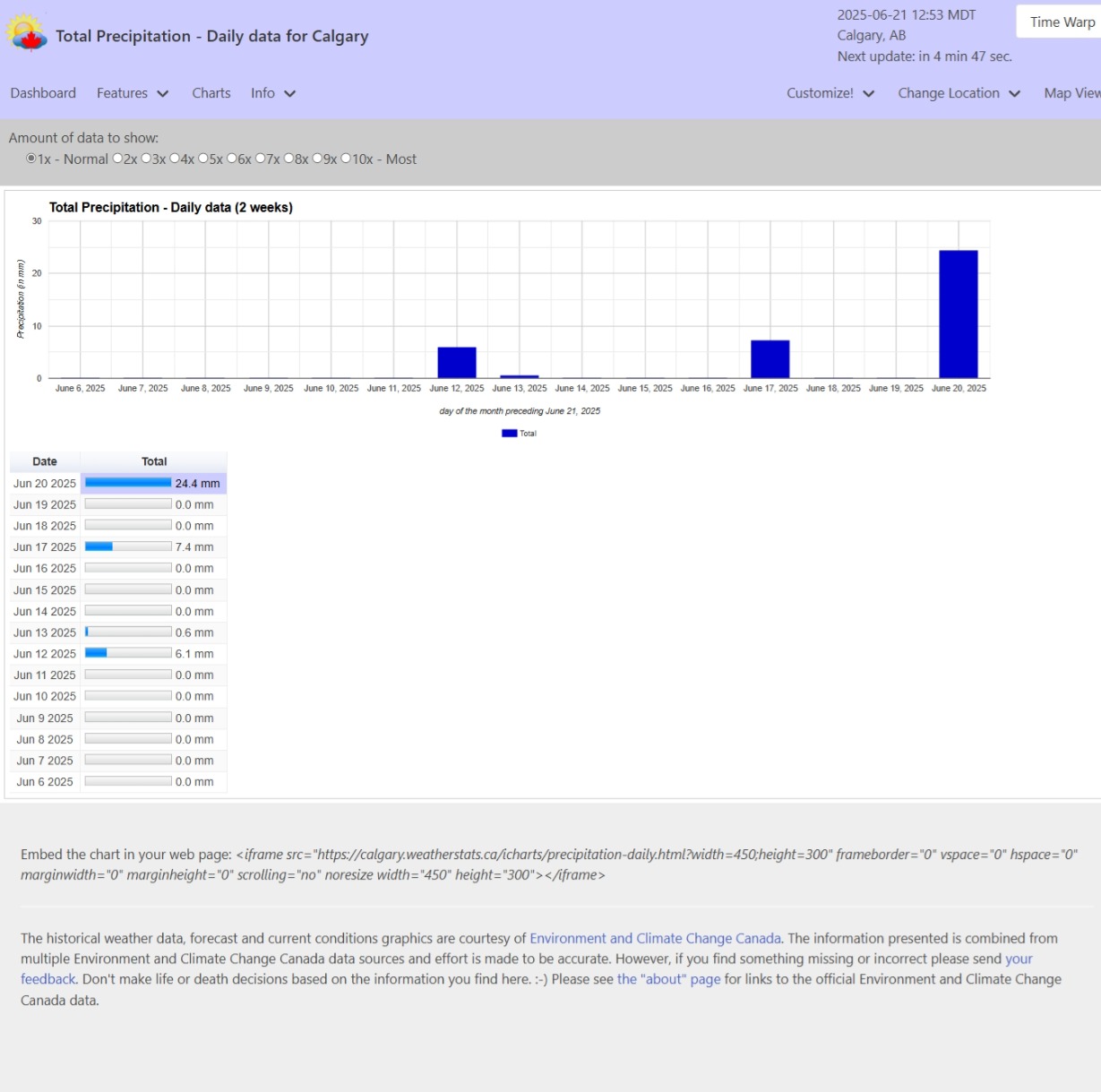
Task: Click the 24.4 mm value
Action: pyautogui.click(x=197, y=484)
